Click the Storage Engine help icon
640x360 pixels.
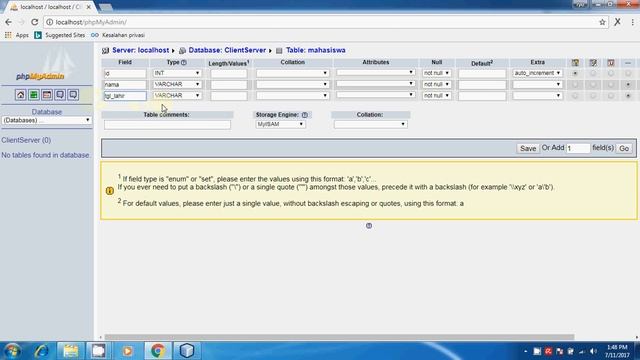coord(304,115)
